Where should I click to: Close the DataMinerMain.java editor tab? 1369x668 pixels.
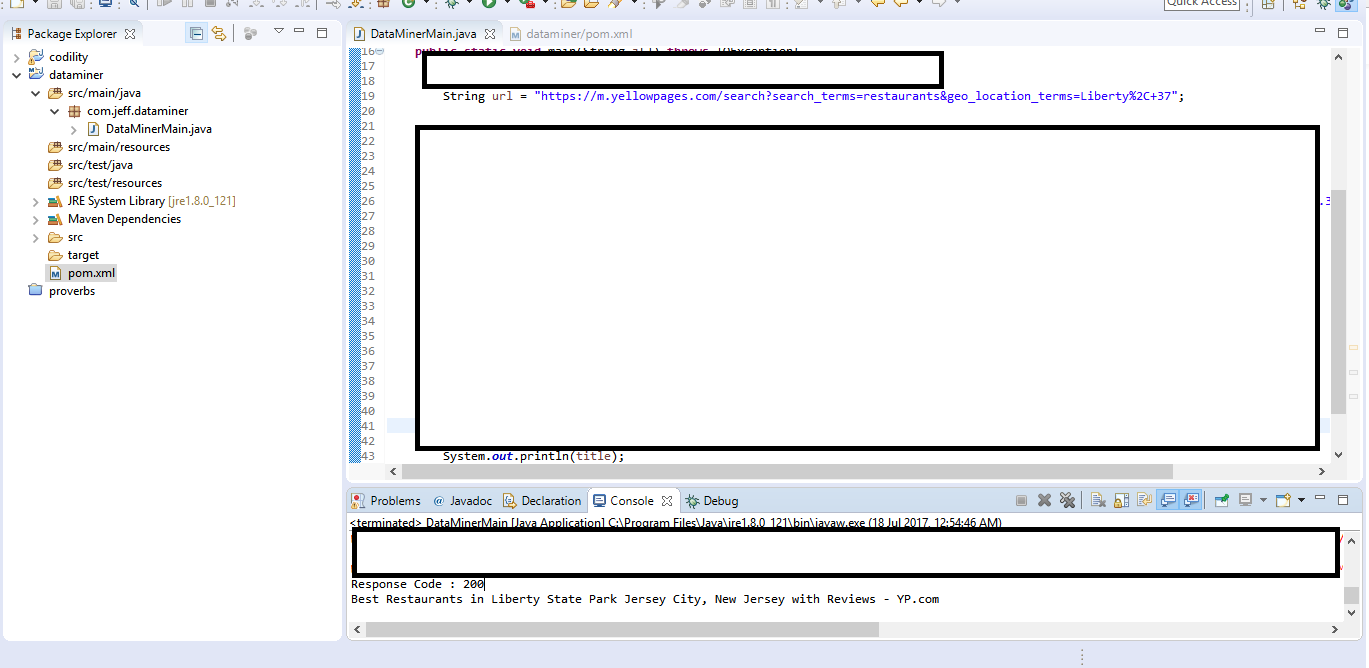(490, 34)
